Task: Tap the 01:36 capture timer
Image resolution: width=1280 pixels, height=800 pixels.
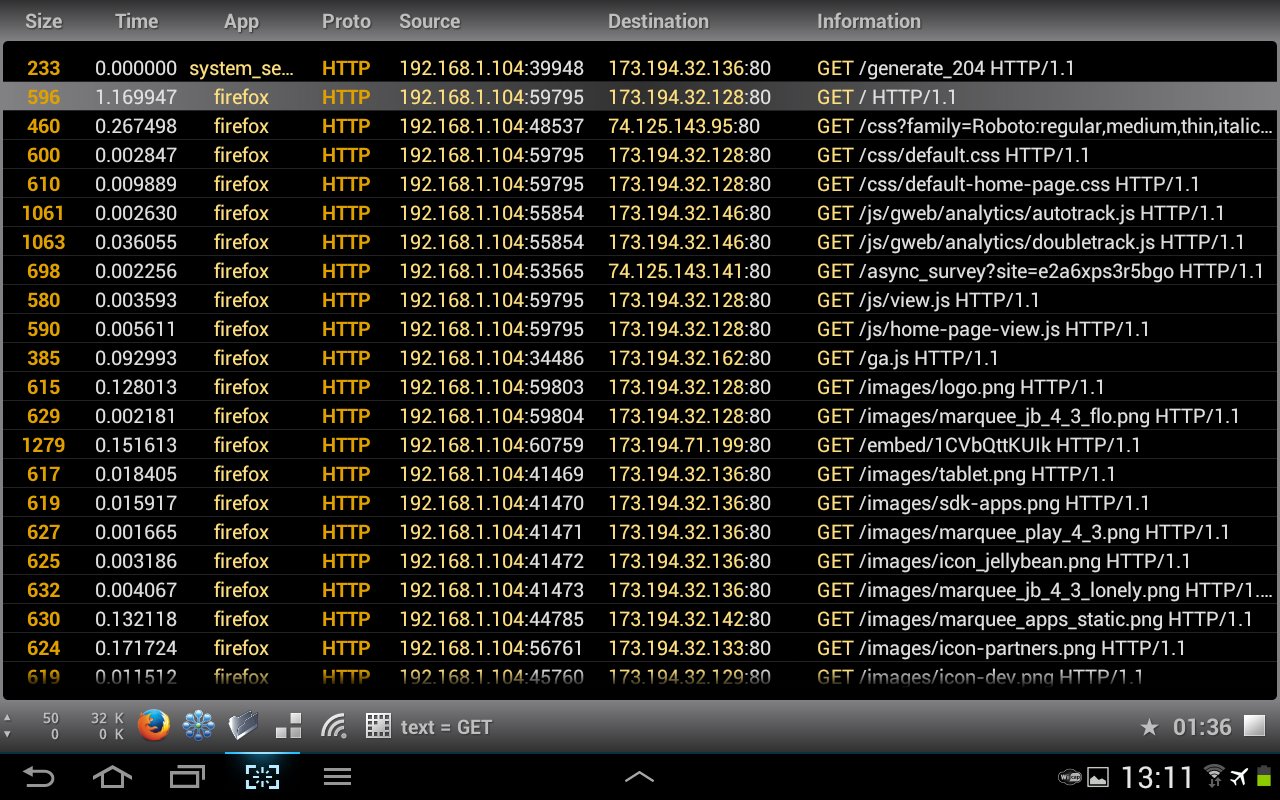Action: pyautogui.click(x=1202, y=727)
